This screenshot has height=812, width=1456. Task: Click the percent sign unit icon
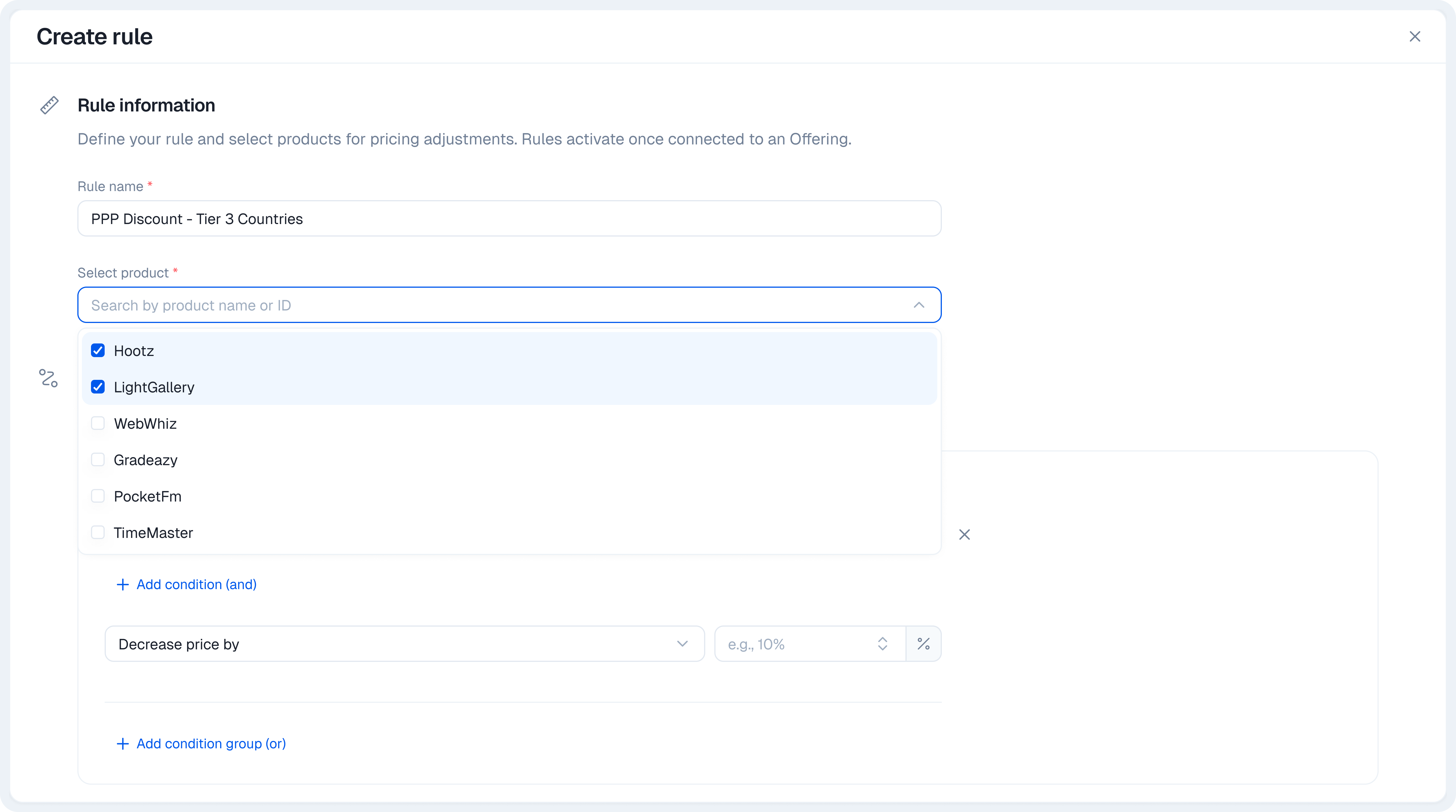click(x=923, y=644)
